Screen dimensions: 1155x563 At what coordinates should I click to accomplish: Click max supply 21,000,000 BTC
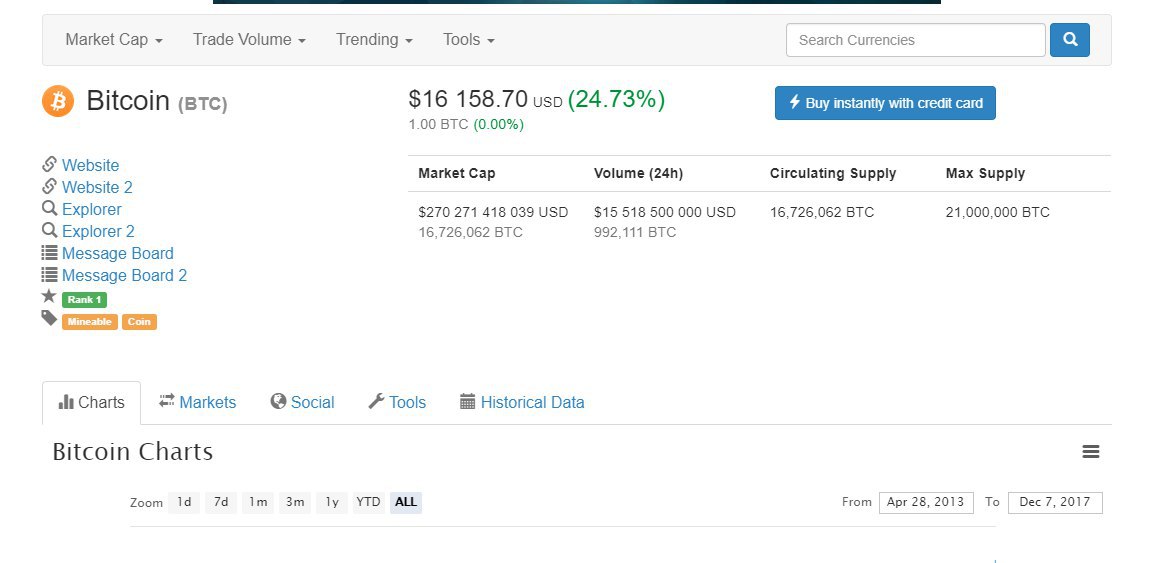(x=997, y=212)
